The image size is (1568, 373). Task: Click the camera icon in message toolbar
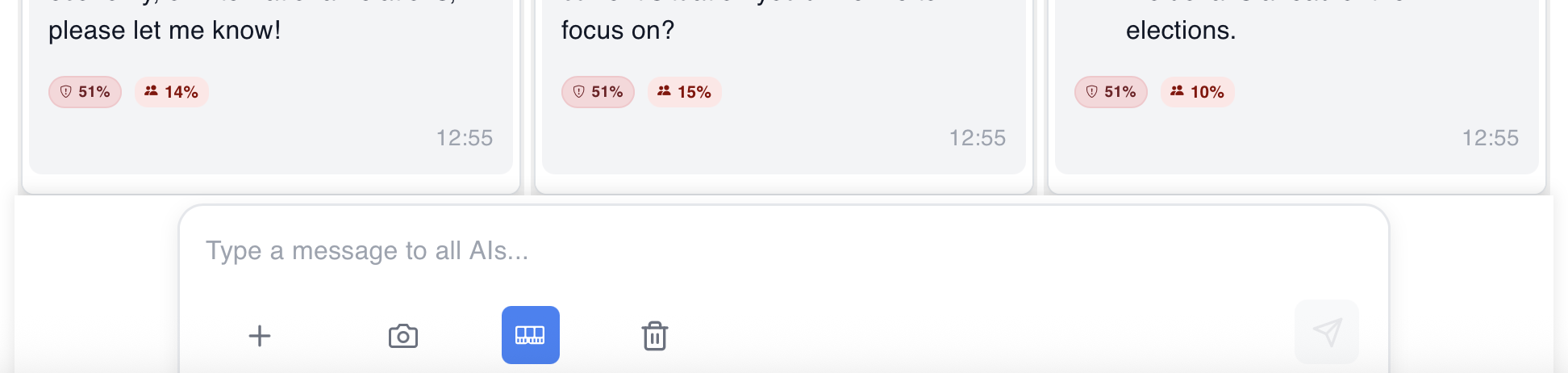pos(403,336)
